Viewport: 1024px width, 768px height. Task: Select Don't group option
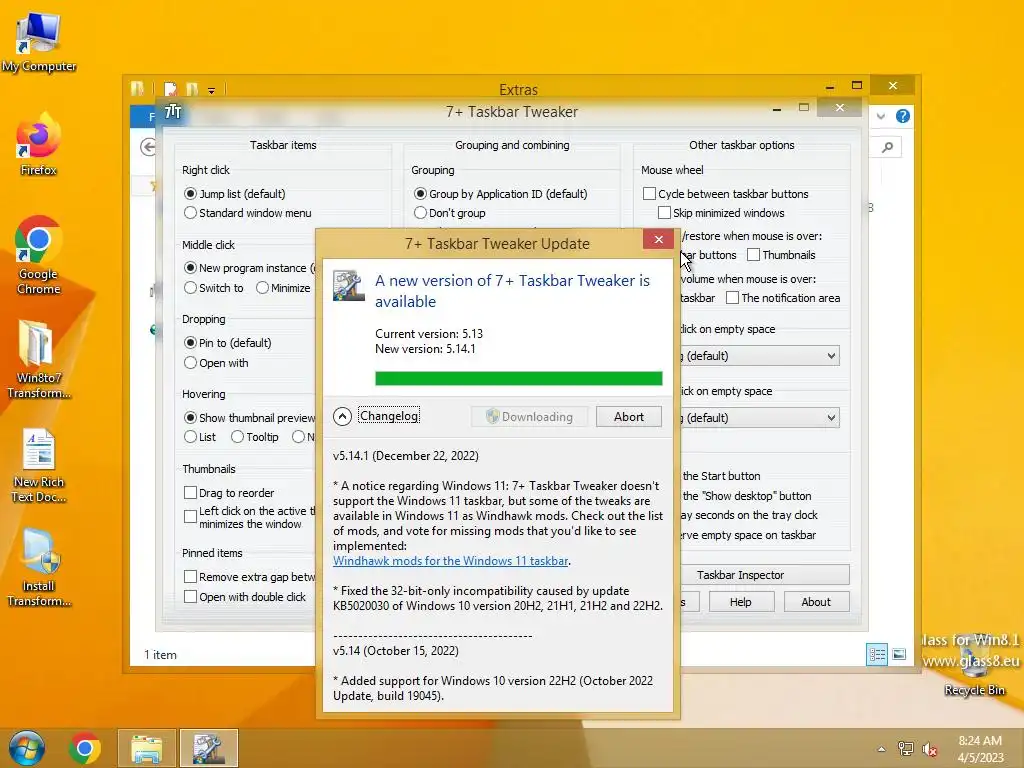420,213
